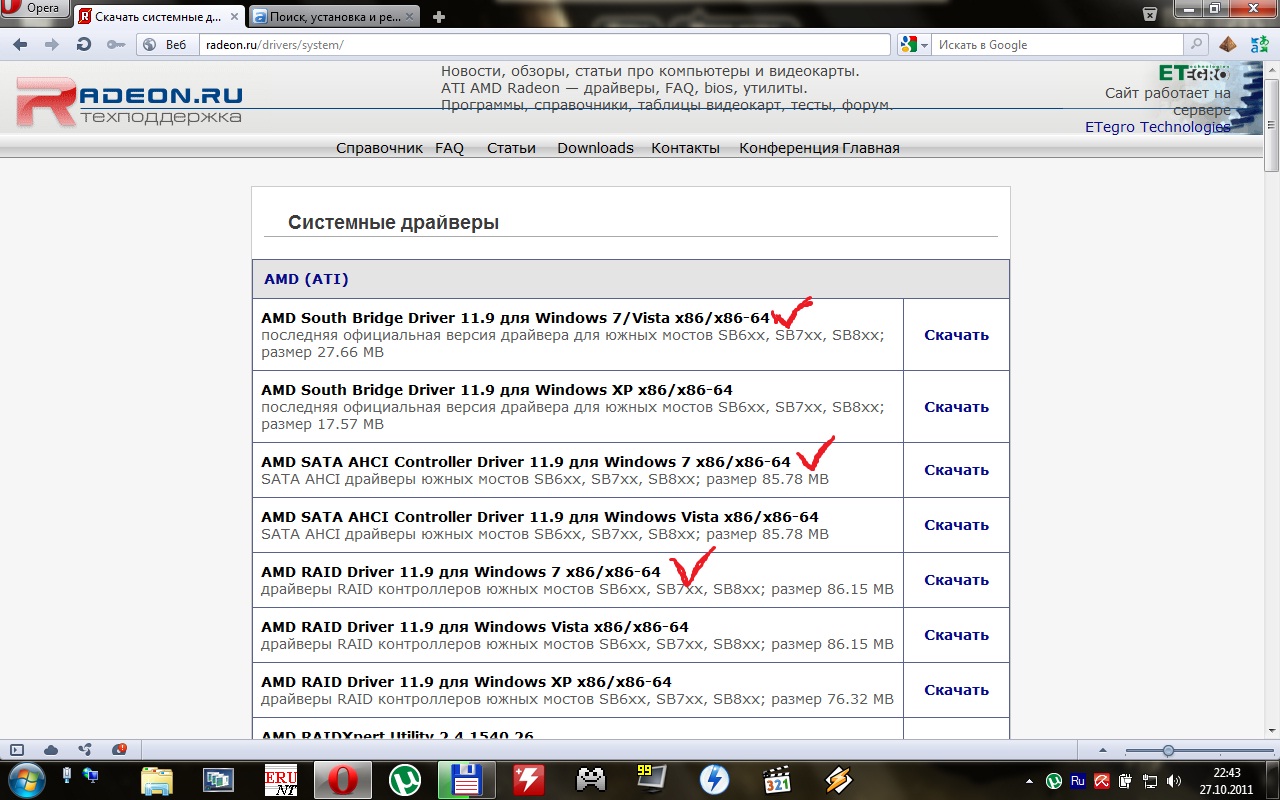
Task: Open the Radeon.ru logo link
Action: coord(129,101)
